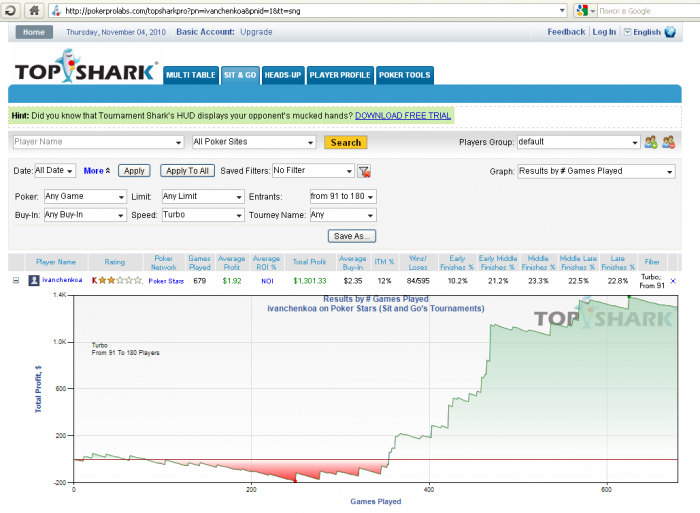The height and width of the screenshot is (513, 700).
Task: Open the Limit dropdown
Action: [203, 196]
